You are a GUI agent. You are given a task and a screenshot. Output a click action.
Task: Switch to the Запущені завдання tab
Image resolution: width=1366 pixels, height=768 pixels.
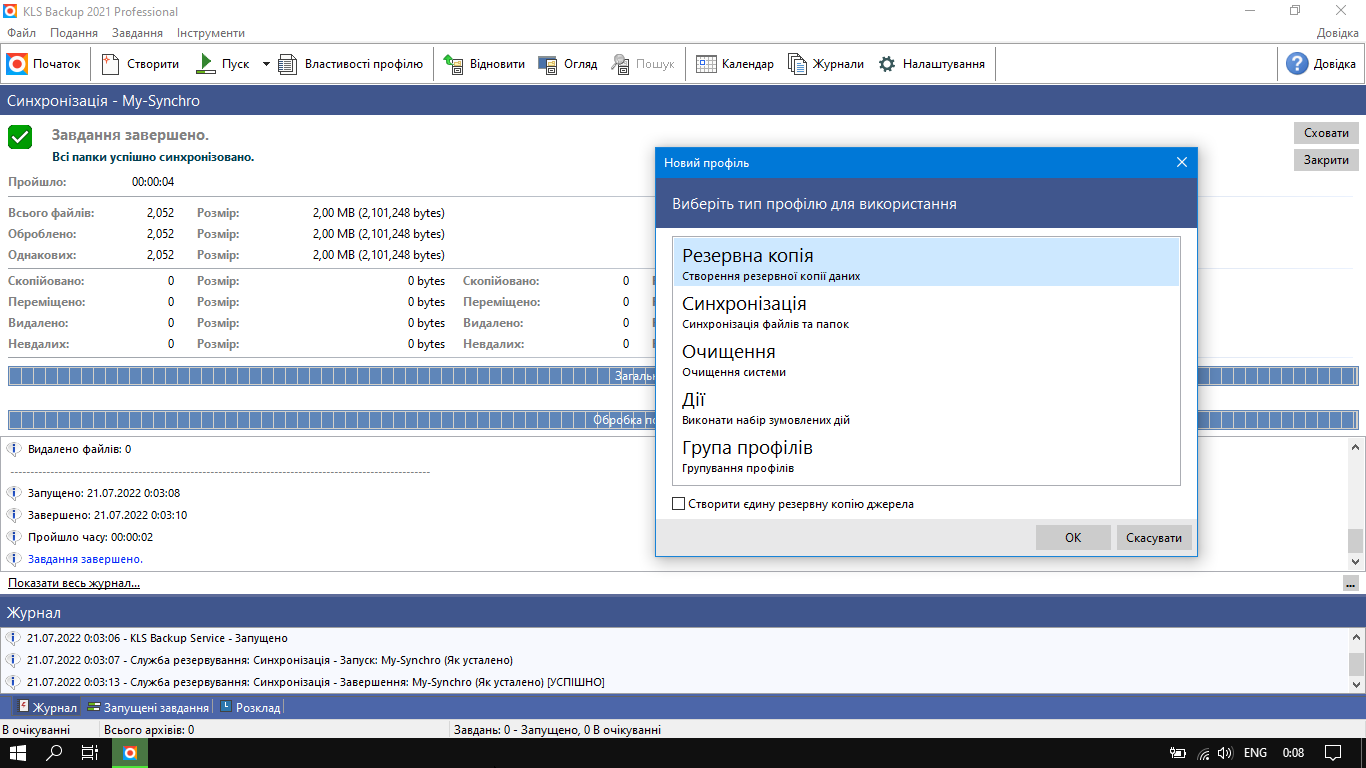click(x=148, y=707)
